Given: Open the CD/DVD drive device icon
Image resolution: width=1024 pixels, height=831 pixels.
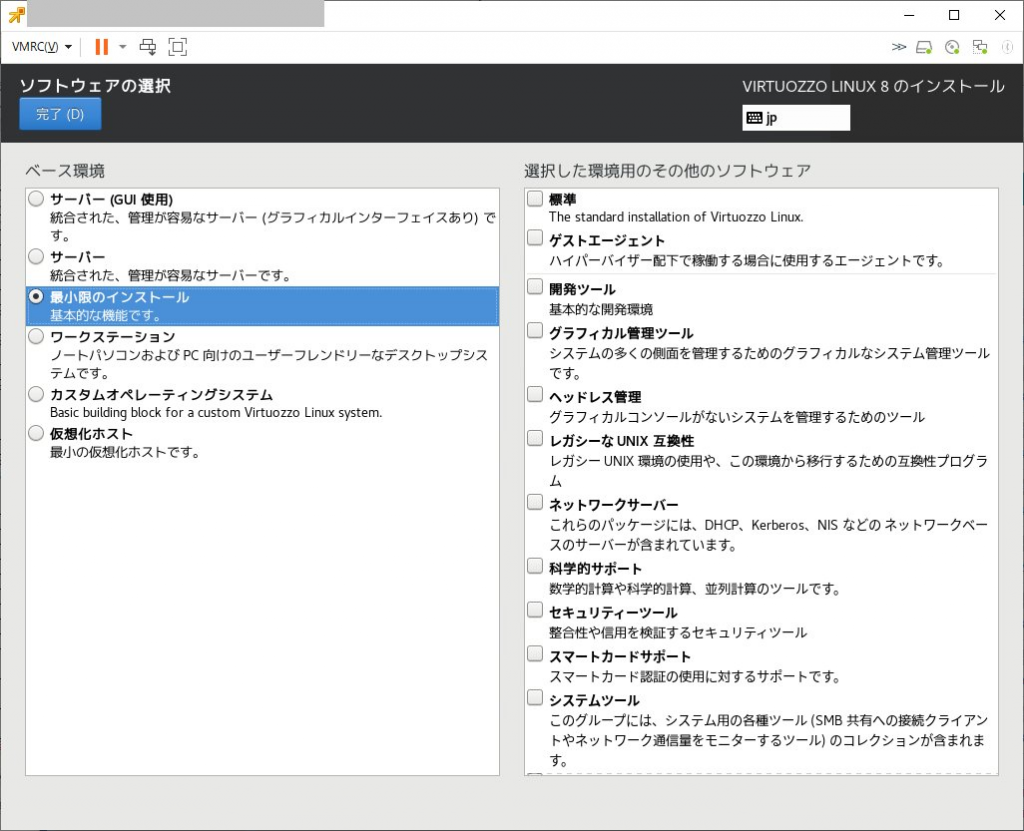Looking at the screenshot, I should pyautogui.click(x=952, y=47).
